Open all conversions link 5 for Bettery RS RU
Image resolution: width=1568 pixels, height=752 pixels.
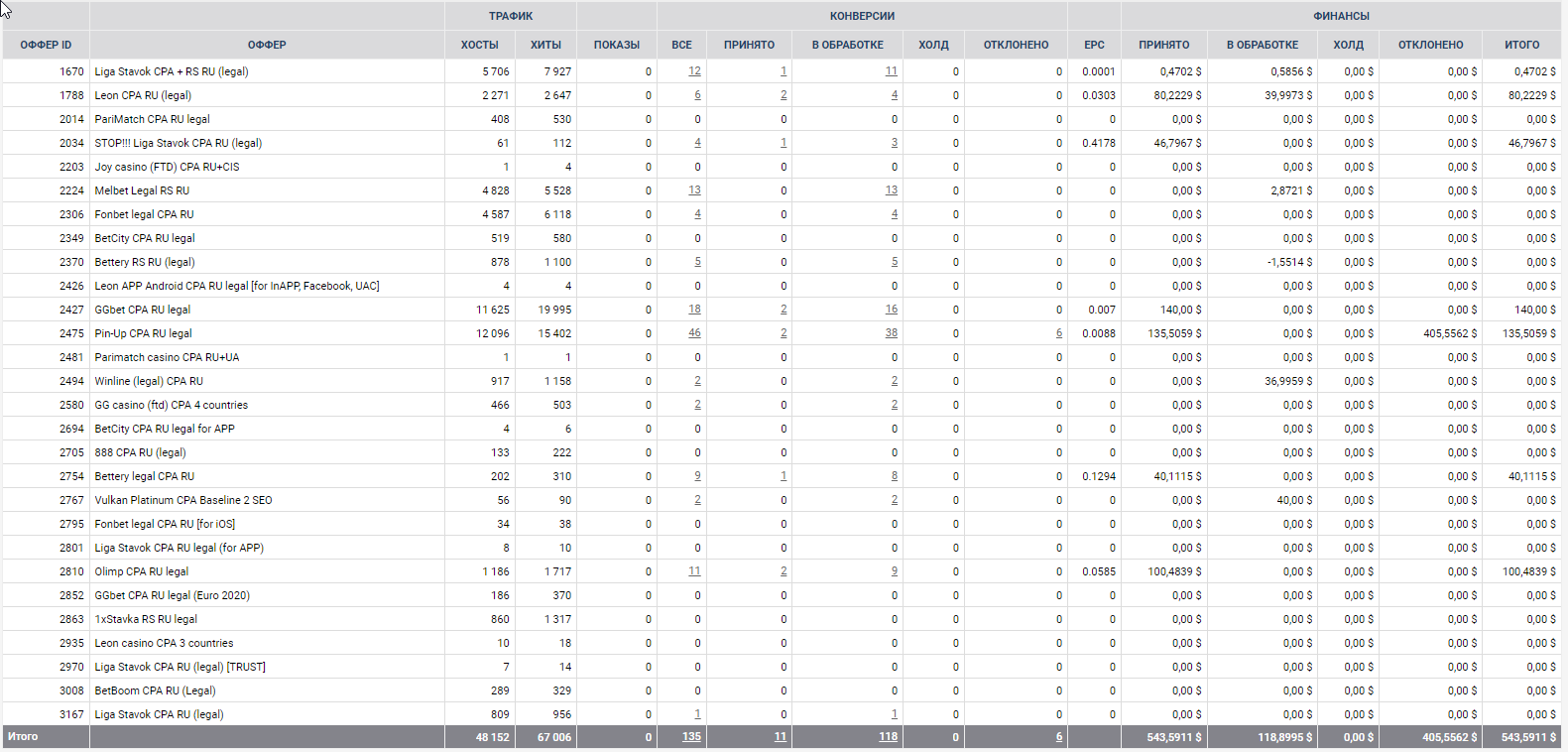point(697,262)
